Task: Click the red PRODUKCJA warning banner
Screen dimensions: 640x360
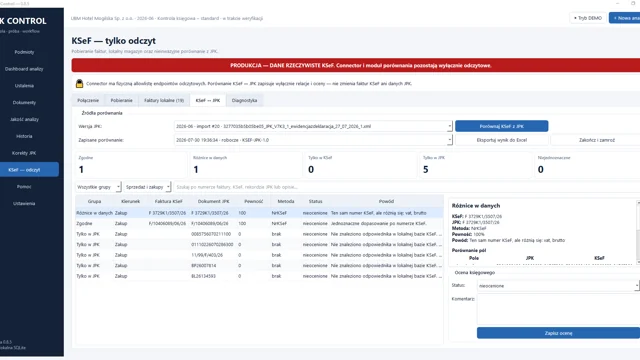Action: click(x=356, y=65)
